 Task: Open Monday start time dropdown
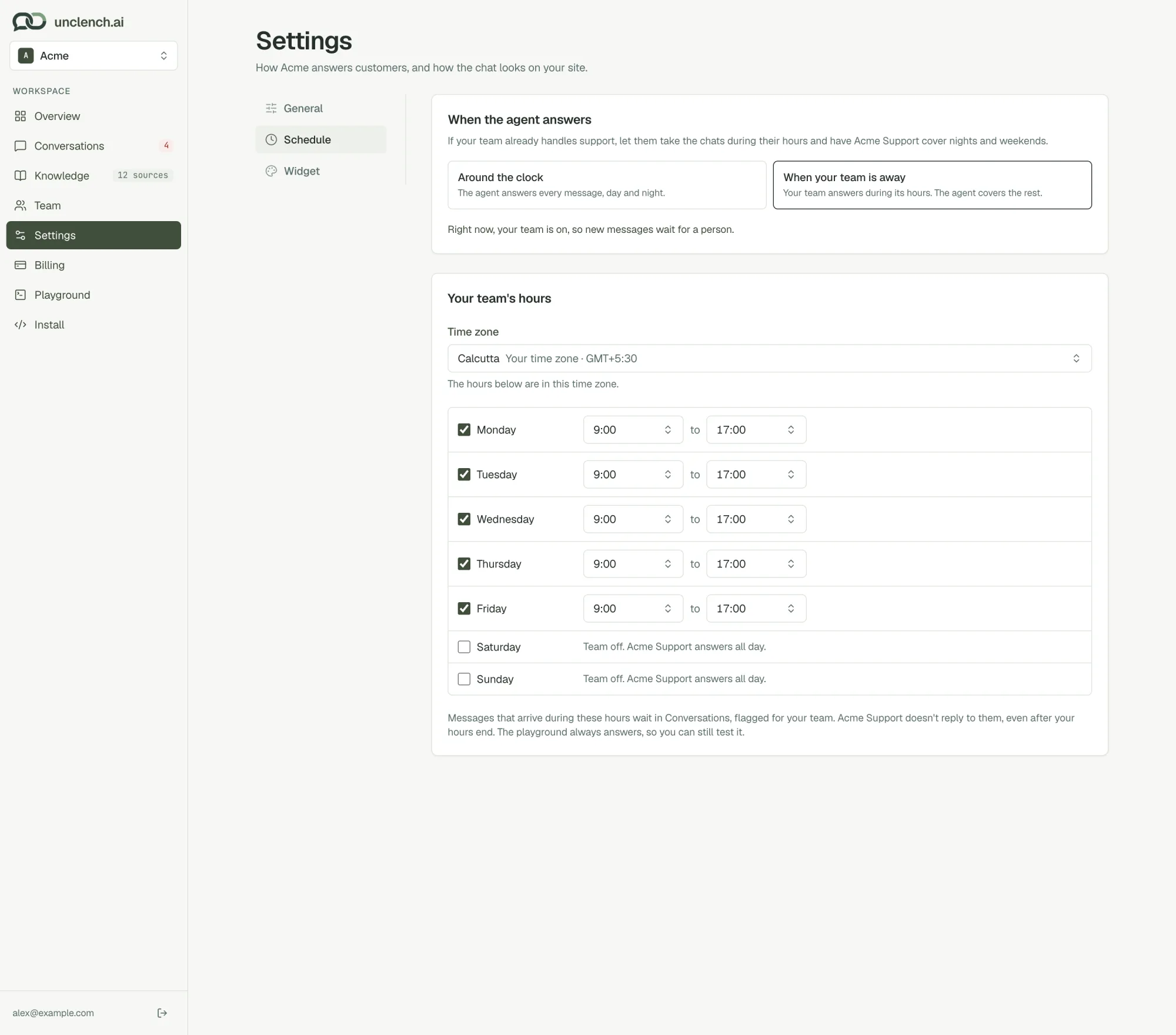pyautogui.click(x=633, y=429)
